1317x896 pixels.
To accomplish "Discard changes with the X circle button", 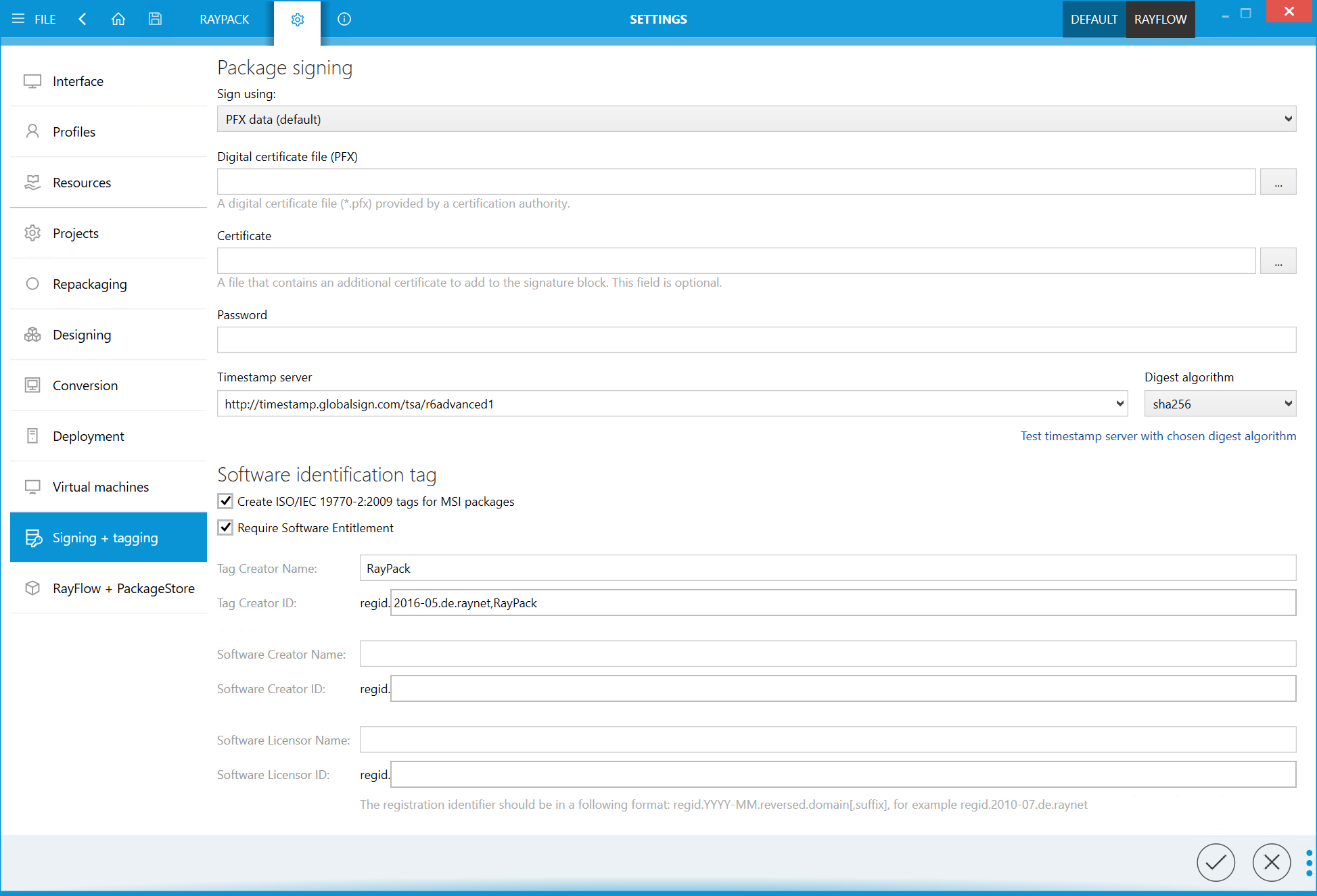I will [x=1271, y=862].
